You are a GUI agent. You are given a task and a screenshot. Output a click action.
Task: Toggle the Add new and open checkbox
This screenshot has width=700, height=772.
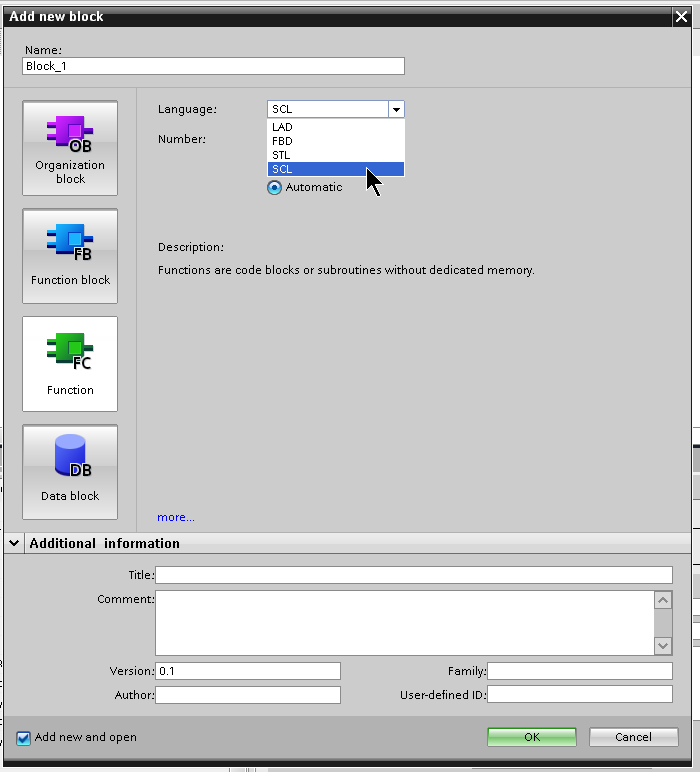[23, 738]
